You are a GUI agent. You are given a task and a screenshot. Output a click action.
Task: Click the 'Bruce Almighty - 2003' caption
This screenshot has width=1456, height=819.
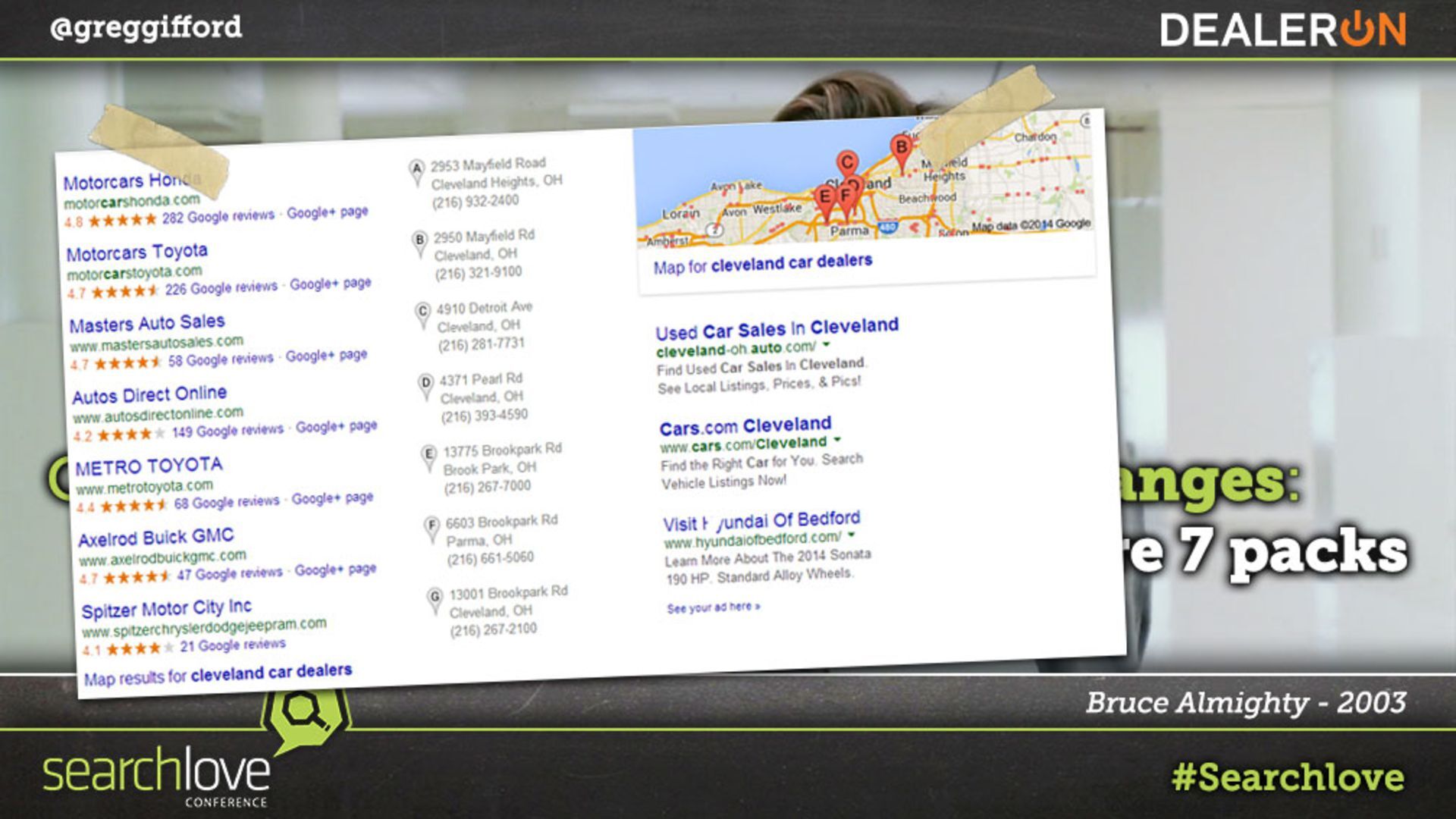click(1246, 702)
